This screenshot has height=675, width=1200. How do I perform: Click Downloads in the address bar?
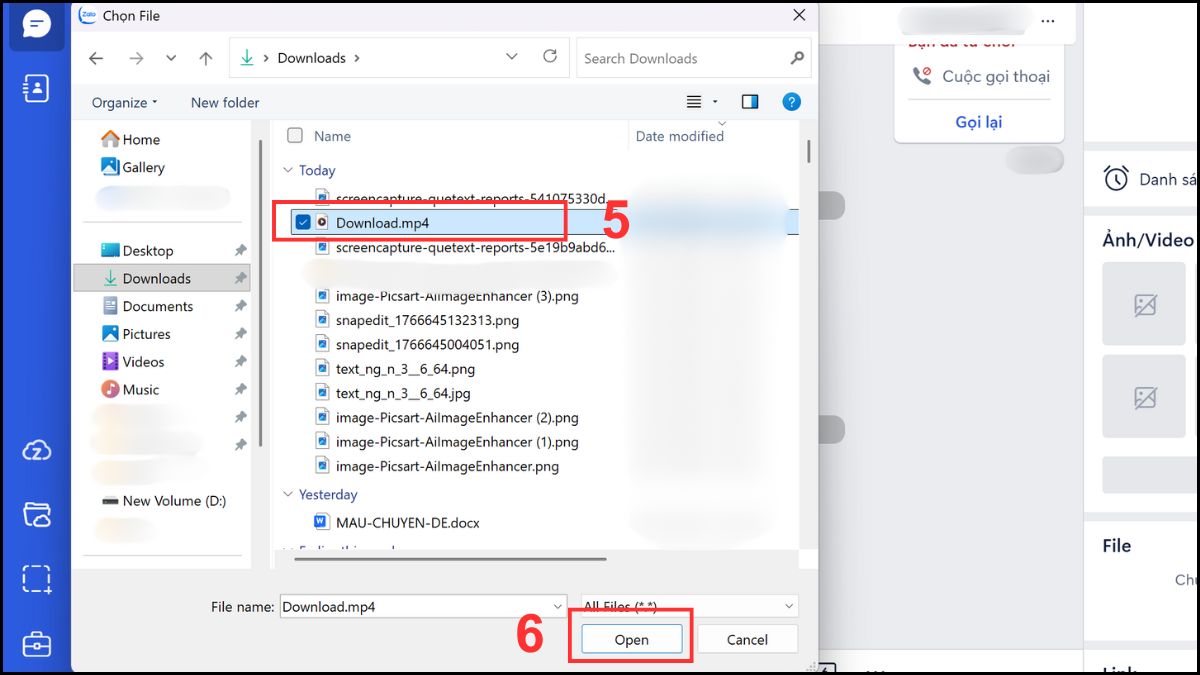(x=311, y=58)
